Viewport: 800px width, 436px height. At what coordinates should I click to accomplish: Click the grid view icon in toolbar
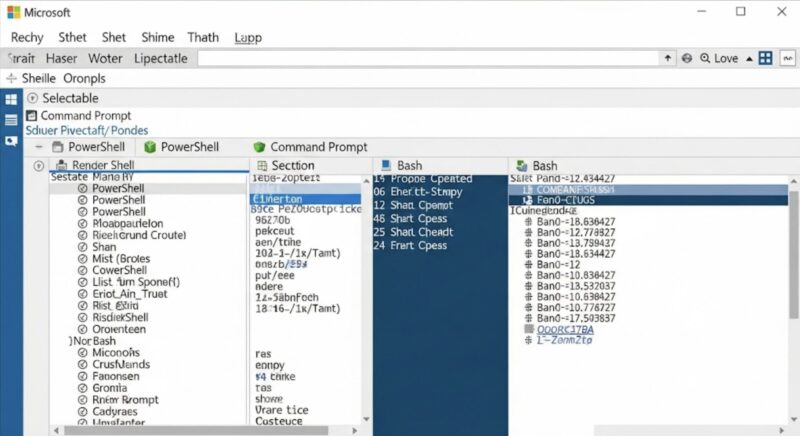(x=765, y=58)
